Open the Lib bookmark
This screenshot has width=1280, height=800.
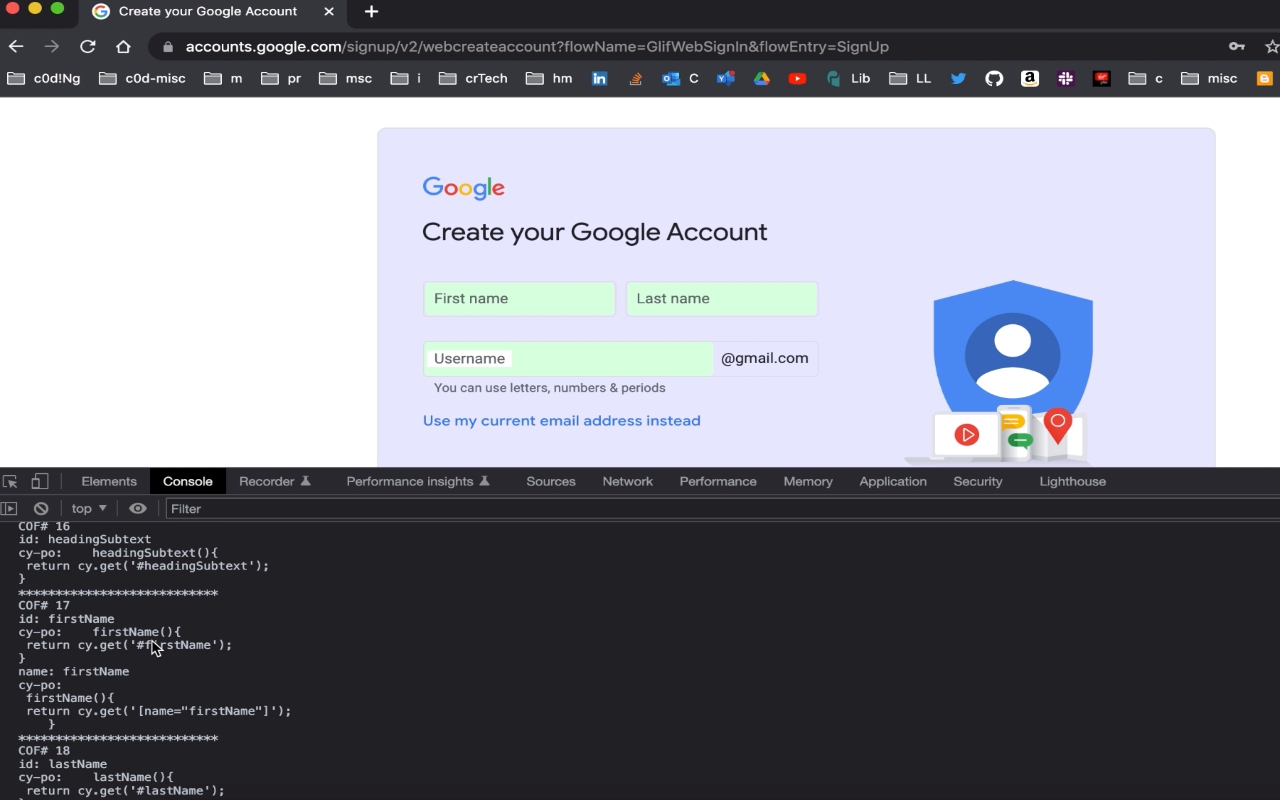tap(848, 78)
